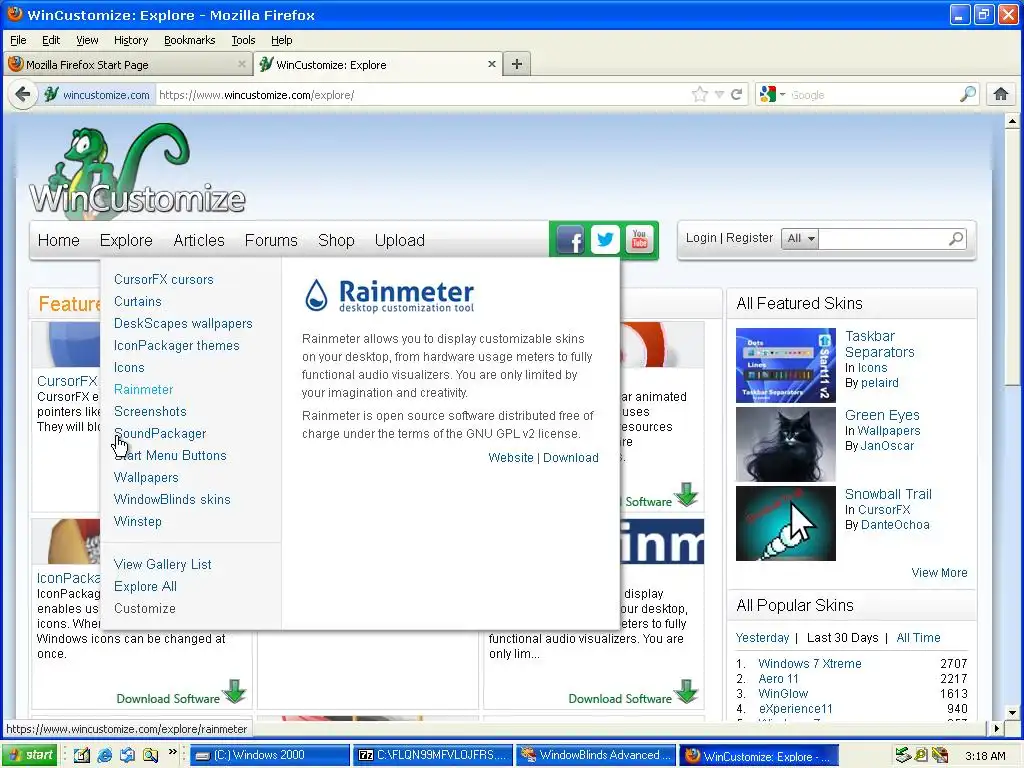
Task: Open the pelaird author link
Action: [x=879, y=383]
